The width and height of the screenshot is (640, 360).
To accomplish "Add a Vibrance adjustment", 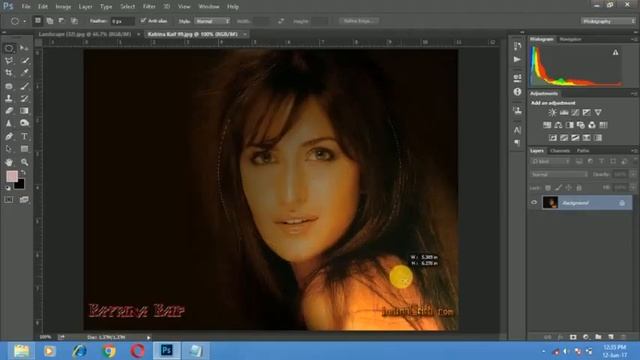I will (x=598, y=112).
